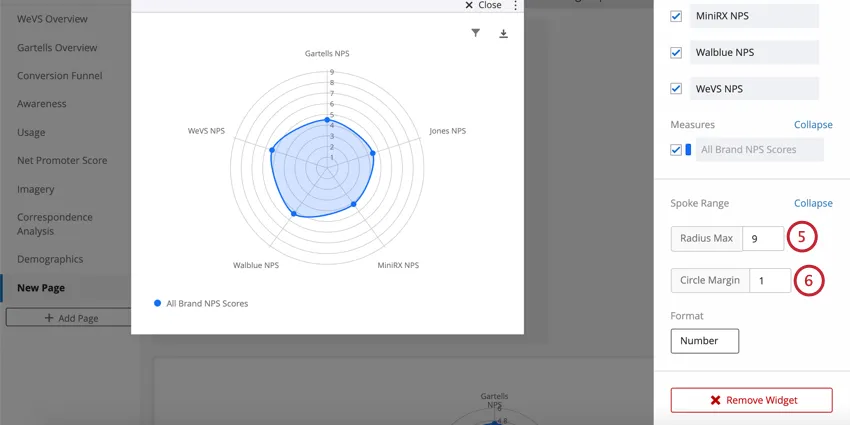
Task: Collapse the Measures section
Action: point(813,125)
